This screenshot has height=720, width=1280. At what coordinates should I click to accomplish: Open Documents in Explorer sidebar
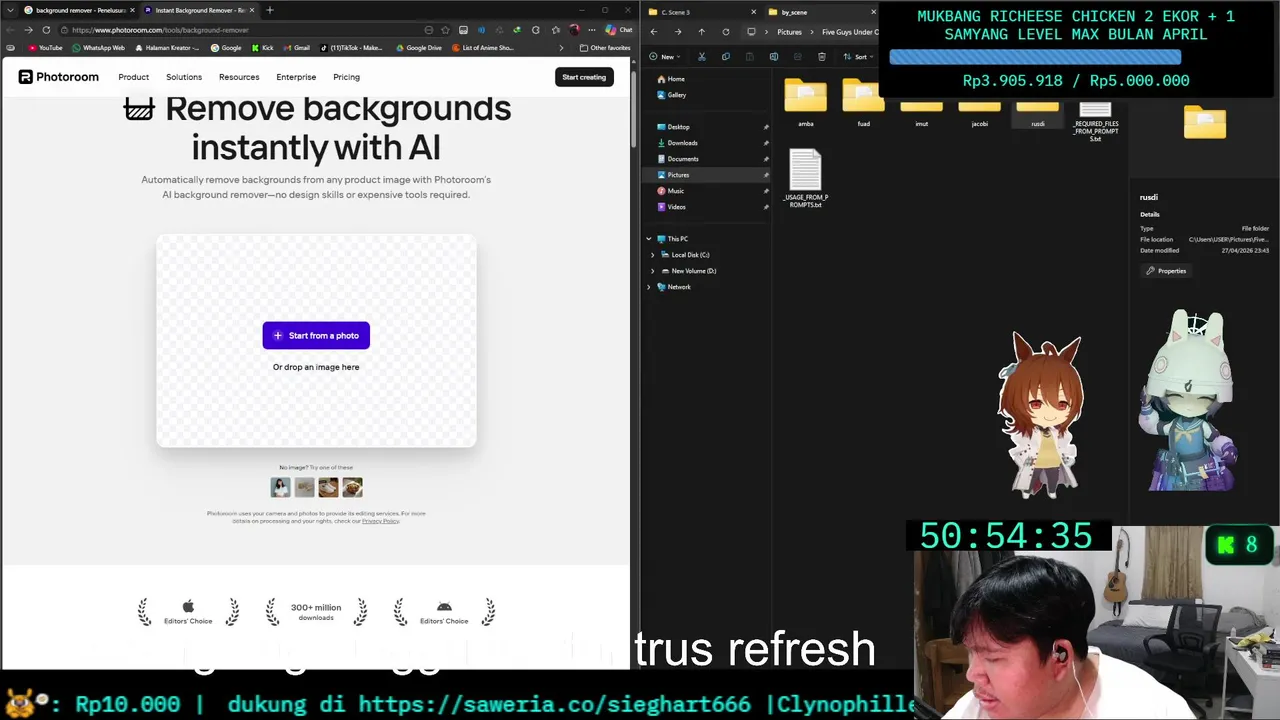pyautogui.click(x=678, y=159)
